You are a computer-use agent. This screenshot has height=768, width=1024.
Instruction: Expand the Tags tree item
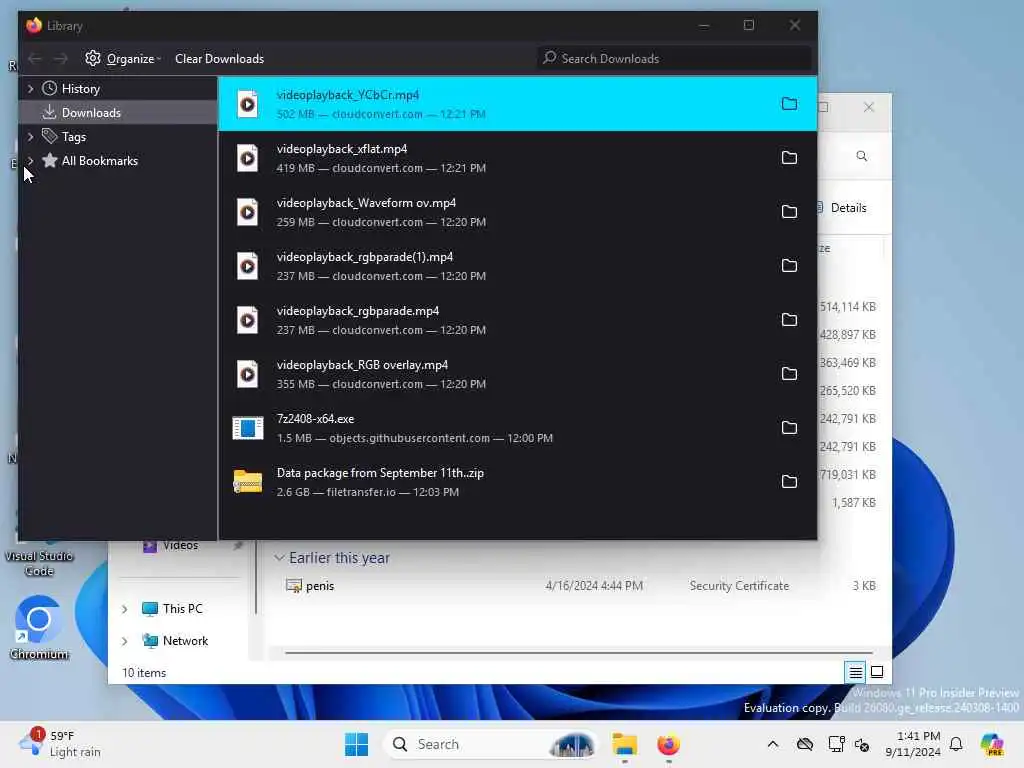click(x=30, y=136)
